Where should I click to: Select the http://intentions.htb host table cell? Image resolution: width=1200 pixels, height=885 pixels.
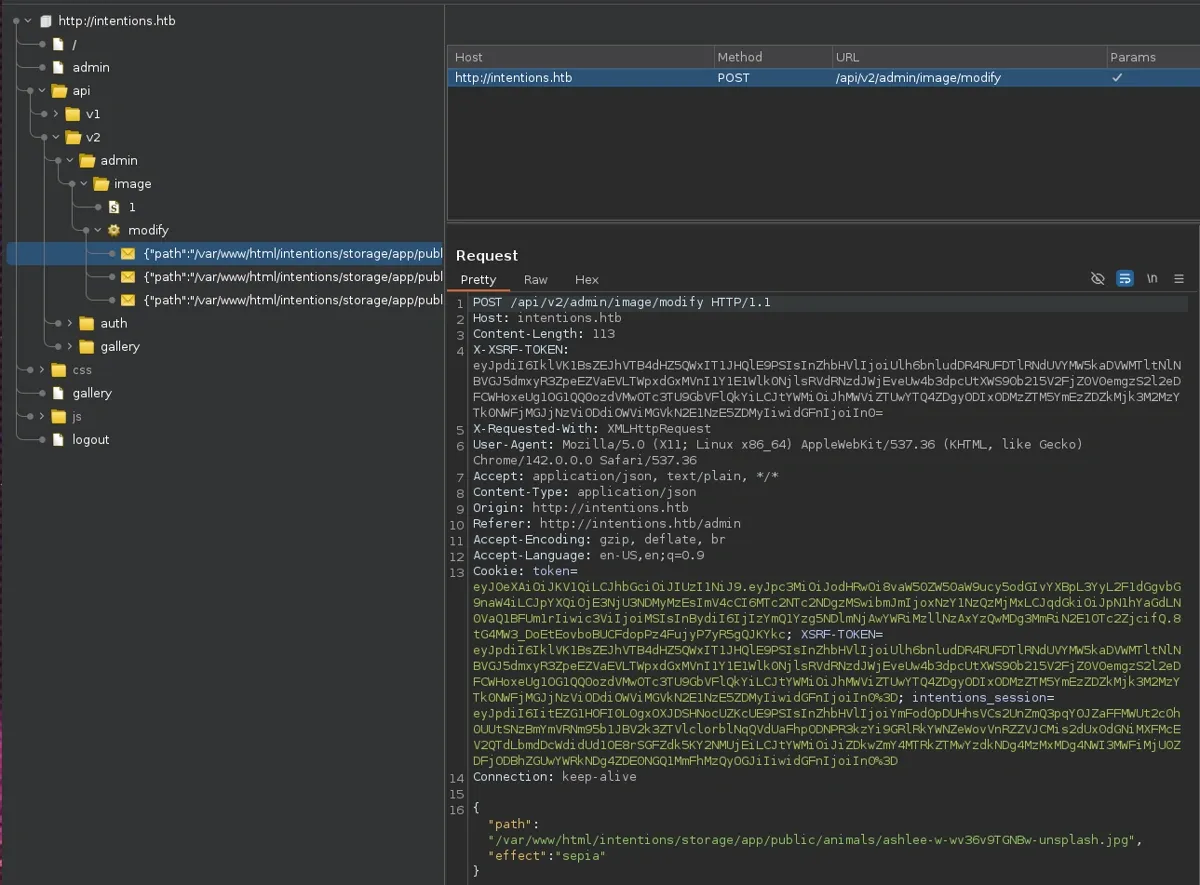(x=581, y=77)
